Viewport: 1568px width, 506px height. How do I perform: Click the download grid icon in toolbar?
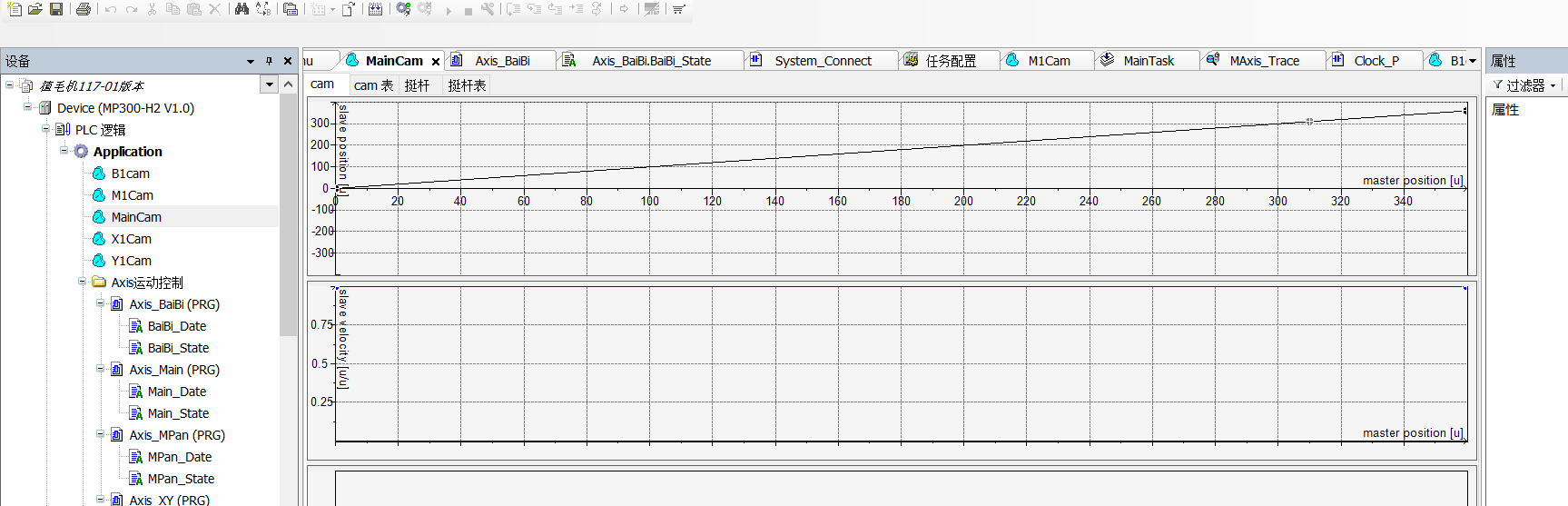tap(375, 9)
